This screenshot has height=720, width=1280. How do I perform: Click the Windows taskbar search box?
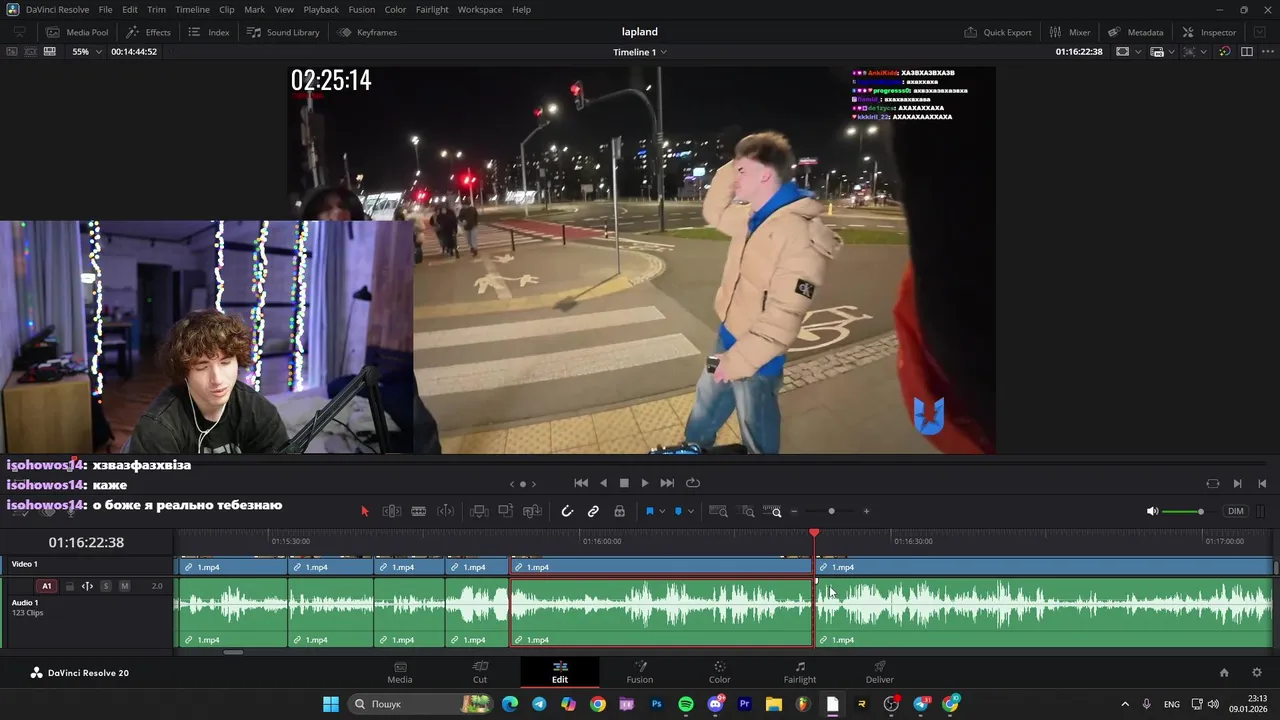420,704
